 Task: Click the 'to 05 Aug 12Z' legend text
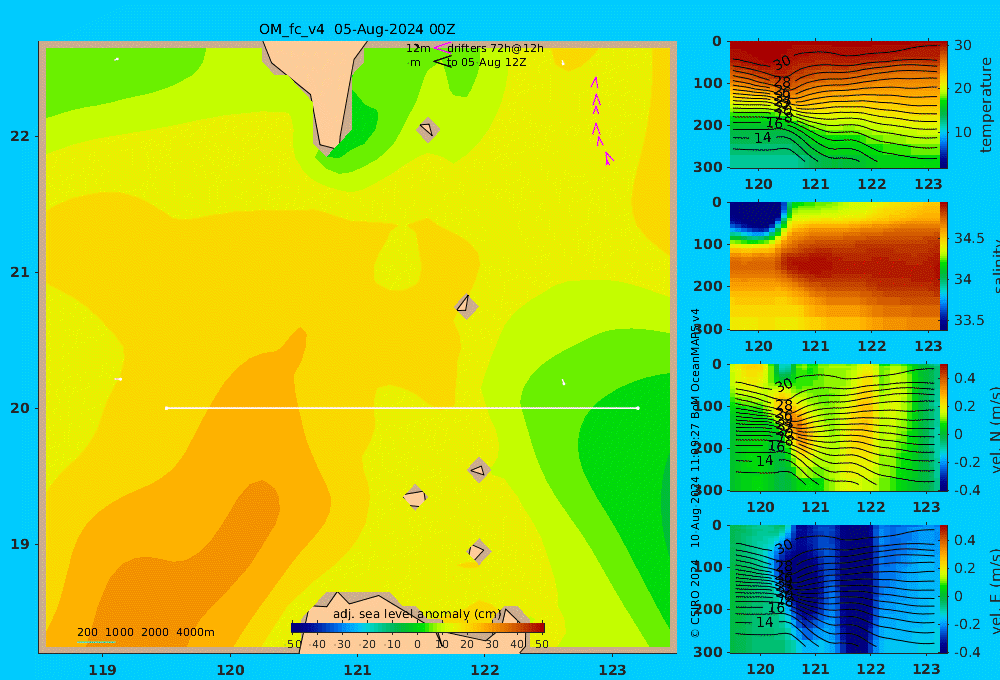(x=487, y=63)
